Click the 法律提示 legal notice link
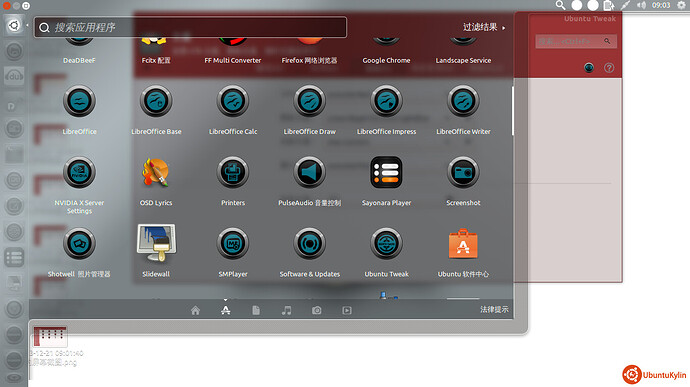The width and height of the screenshot is (690, 387). pyautogui.click(x=494, y=310)
